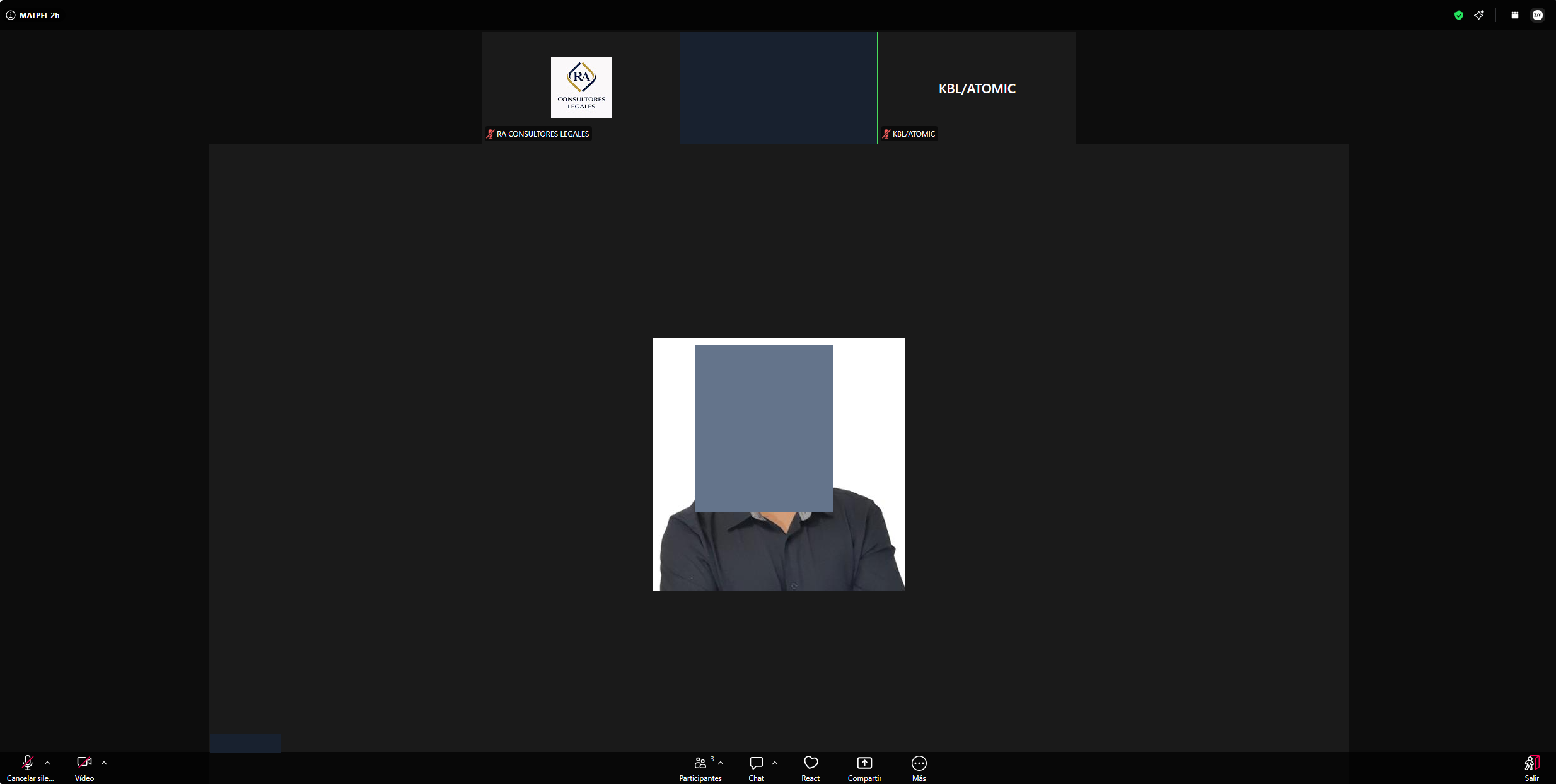This screenshot has width=1556, height=784.
Task: Open the Chat panel
Action: [757, 768]
